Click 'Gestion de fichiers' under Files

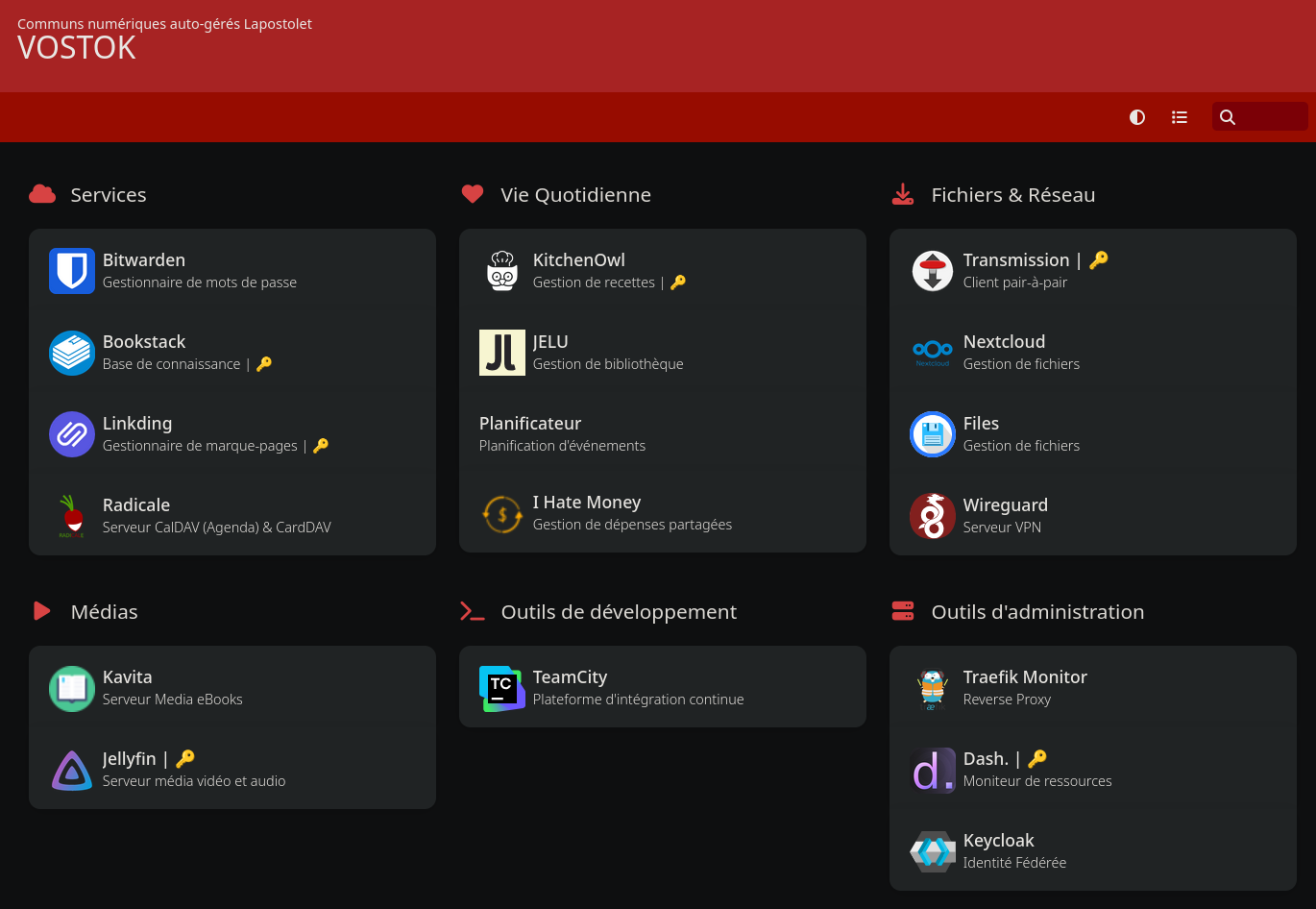pos(1021,446)
